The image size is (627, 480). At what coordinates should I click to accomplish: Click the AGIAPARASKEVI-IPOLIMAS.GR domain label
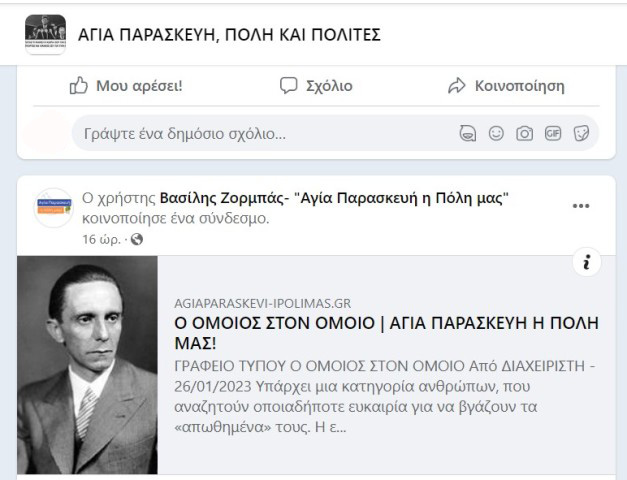point(262,303)
